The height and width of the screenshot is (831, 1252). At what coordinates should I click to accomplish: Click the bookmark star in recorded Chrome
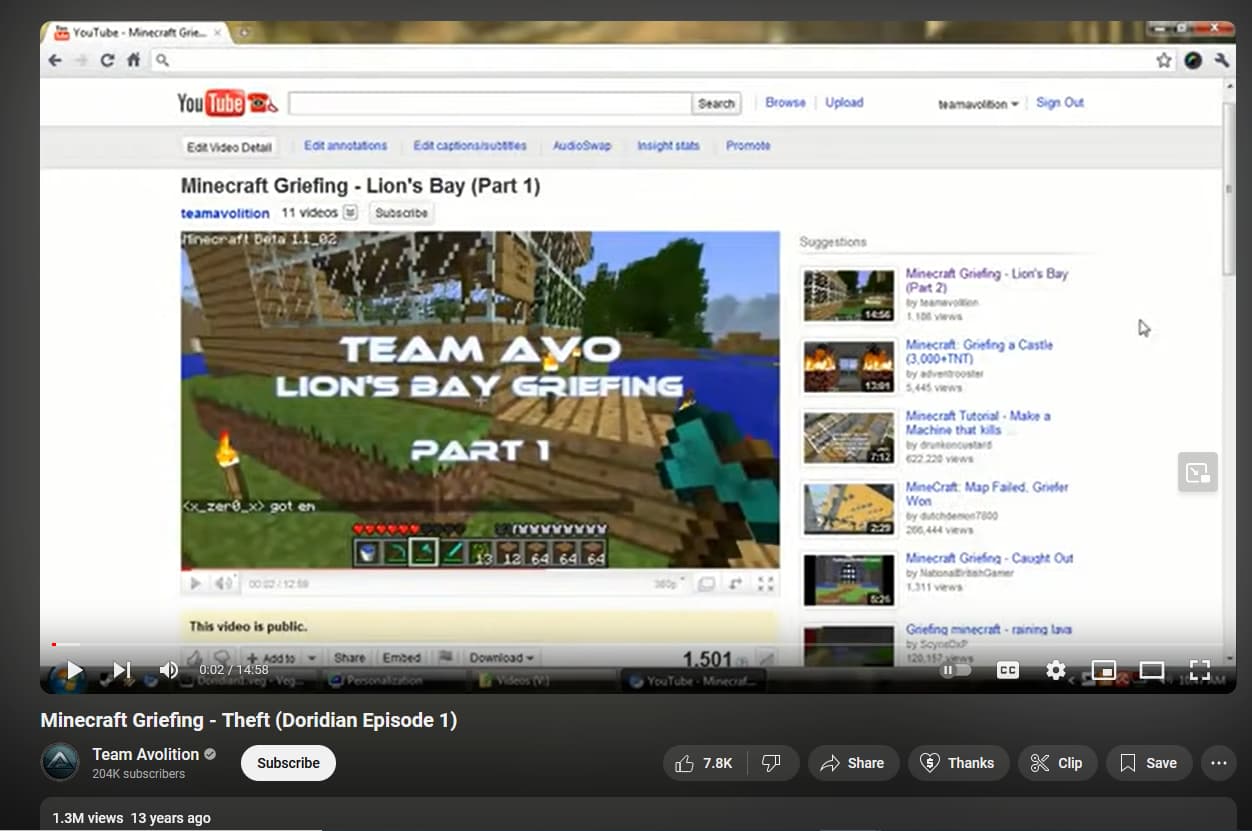pyautogui.click(x=1164, y=60)
